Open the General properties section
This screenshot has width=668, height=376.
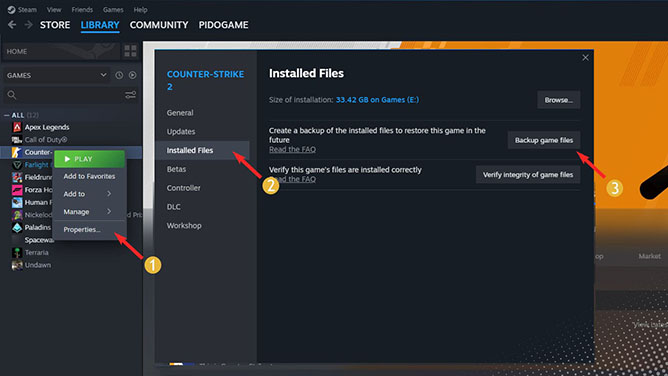tap(180, 113)
